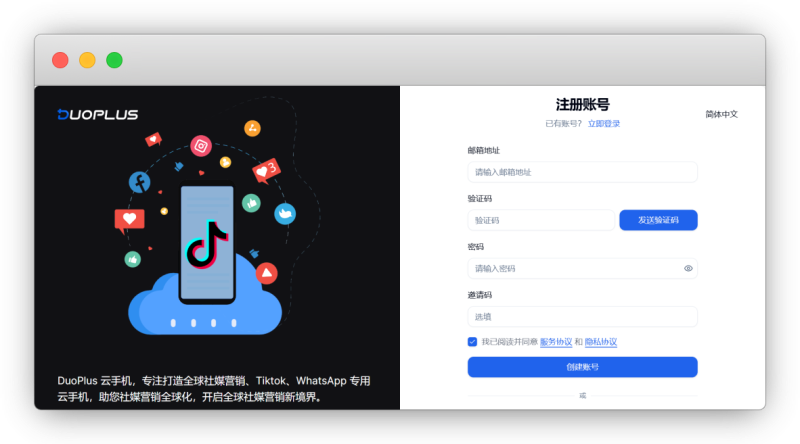Focus the 邀请码 optional input field
Viewport: 800px width, 444px height.
tap(582, 316)
